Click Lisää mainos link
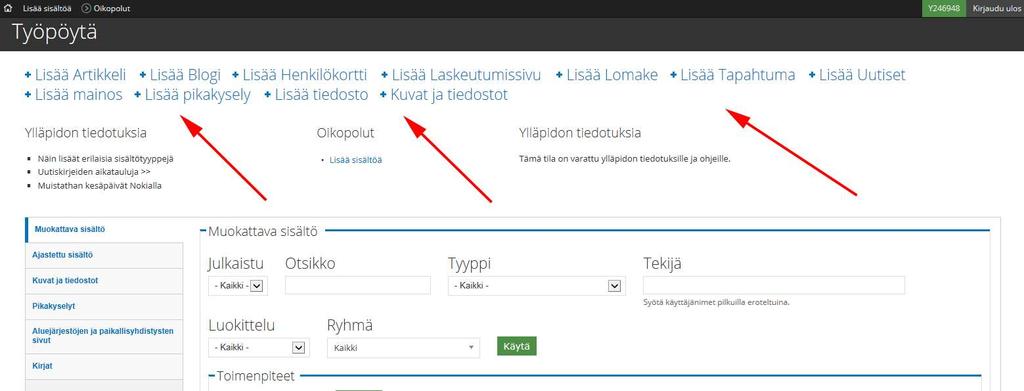 click(x=78, y=95)
